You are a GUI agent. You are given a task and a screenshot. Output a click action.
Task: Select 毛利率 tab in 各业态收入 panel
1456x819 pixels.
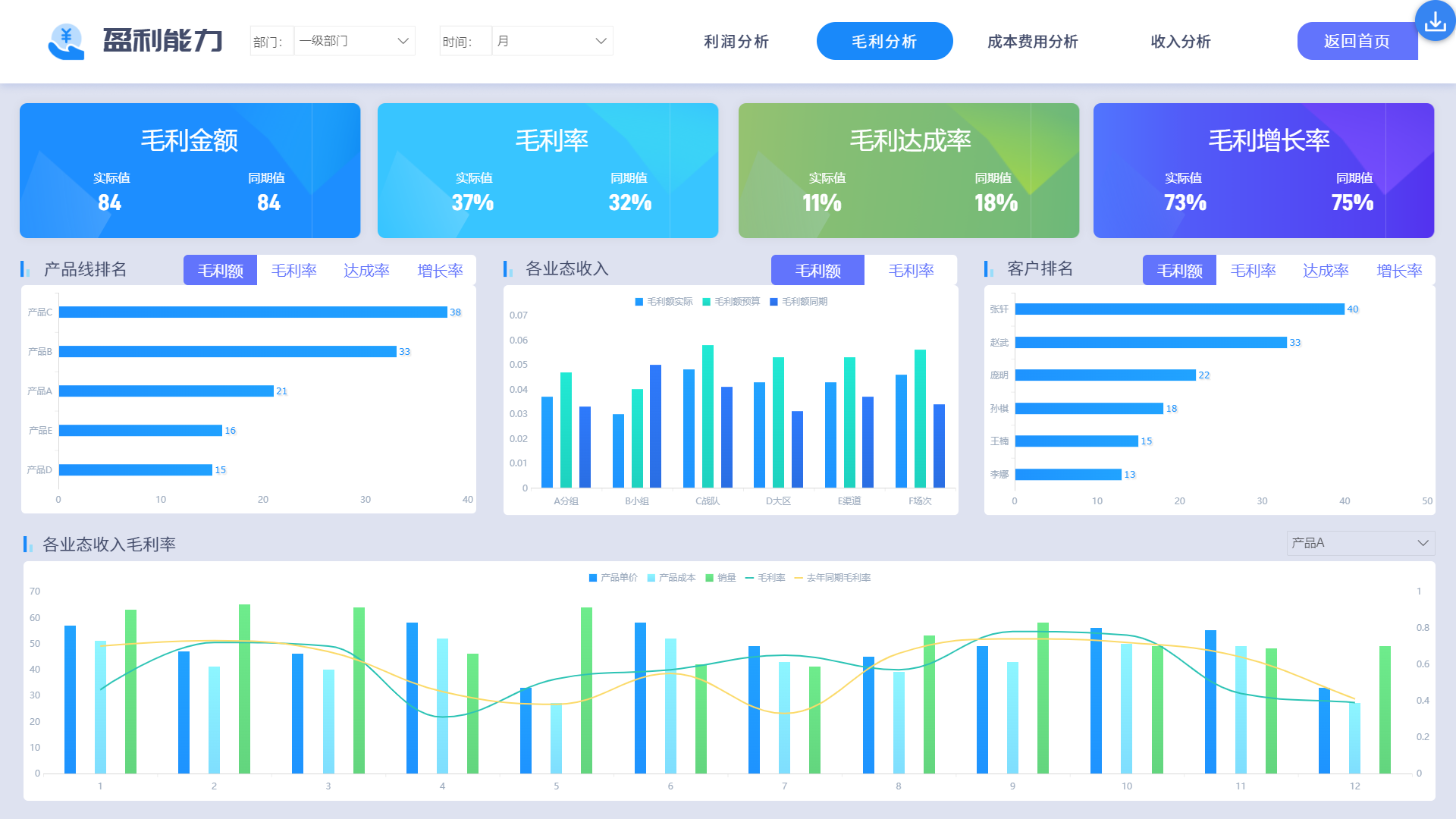coord(911,271)
